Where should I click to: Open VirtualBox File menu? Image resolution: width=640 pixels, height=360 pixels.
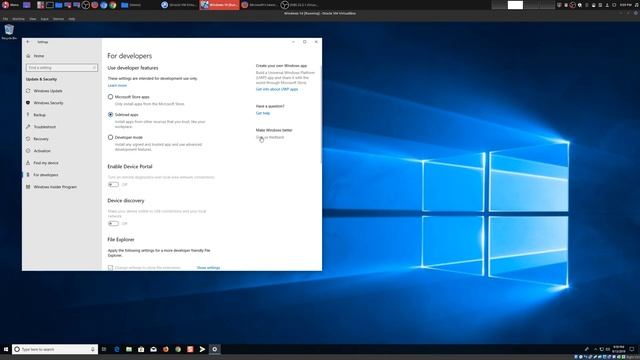[5, 19]
